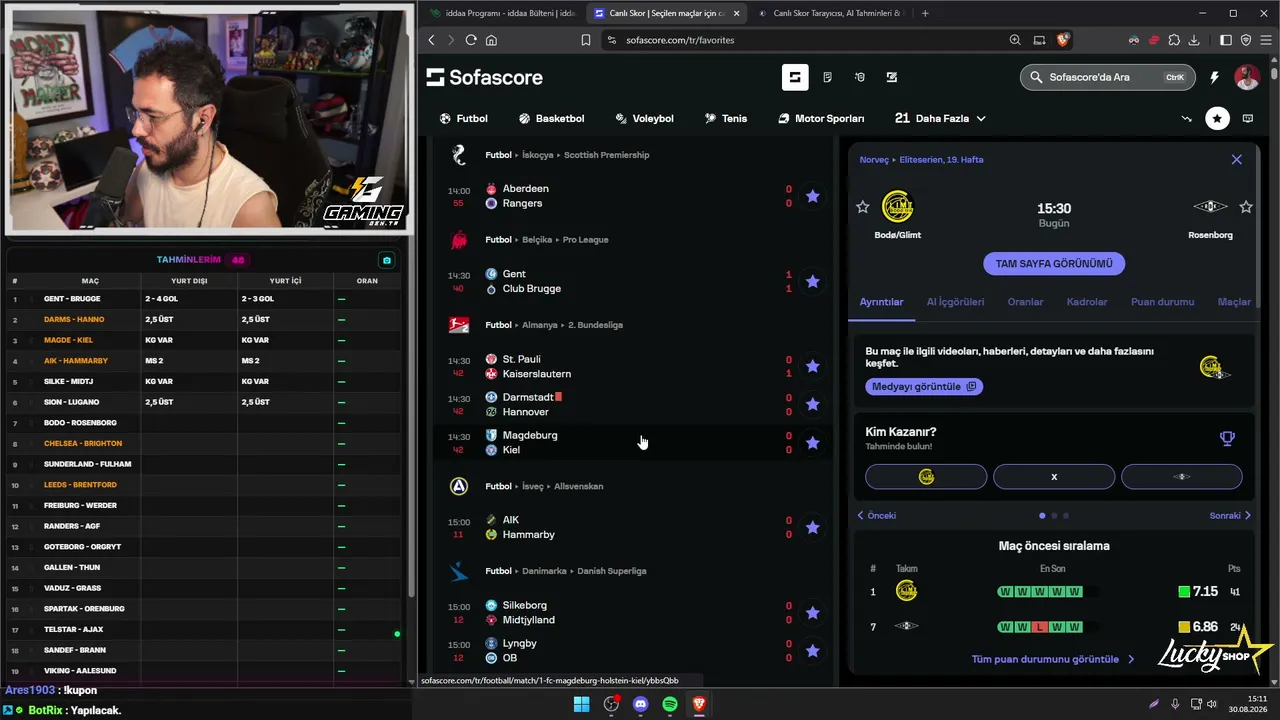The image size is (1280, 720).
Task: Click the trending arrow icon in sports bar
Action: pos(1186,118)
